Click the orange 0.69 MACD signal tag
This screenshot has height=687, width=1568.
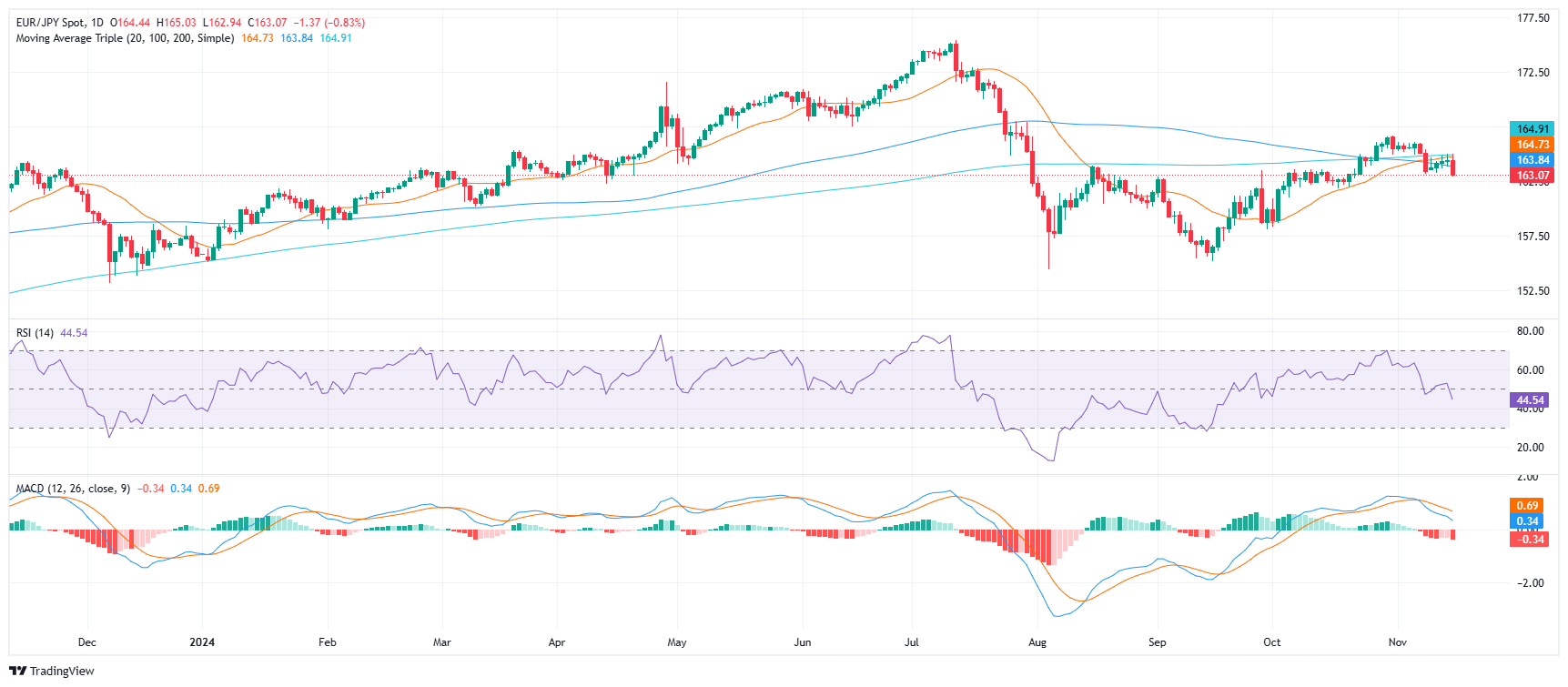[x=1527, y=506]
